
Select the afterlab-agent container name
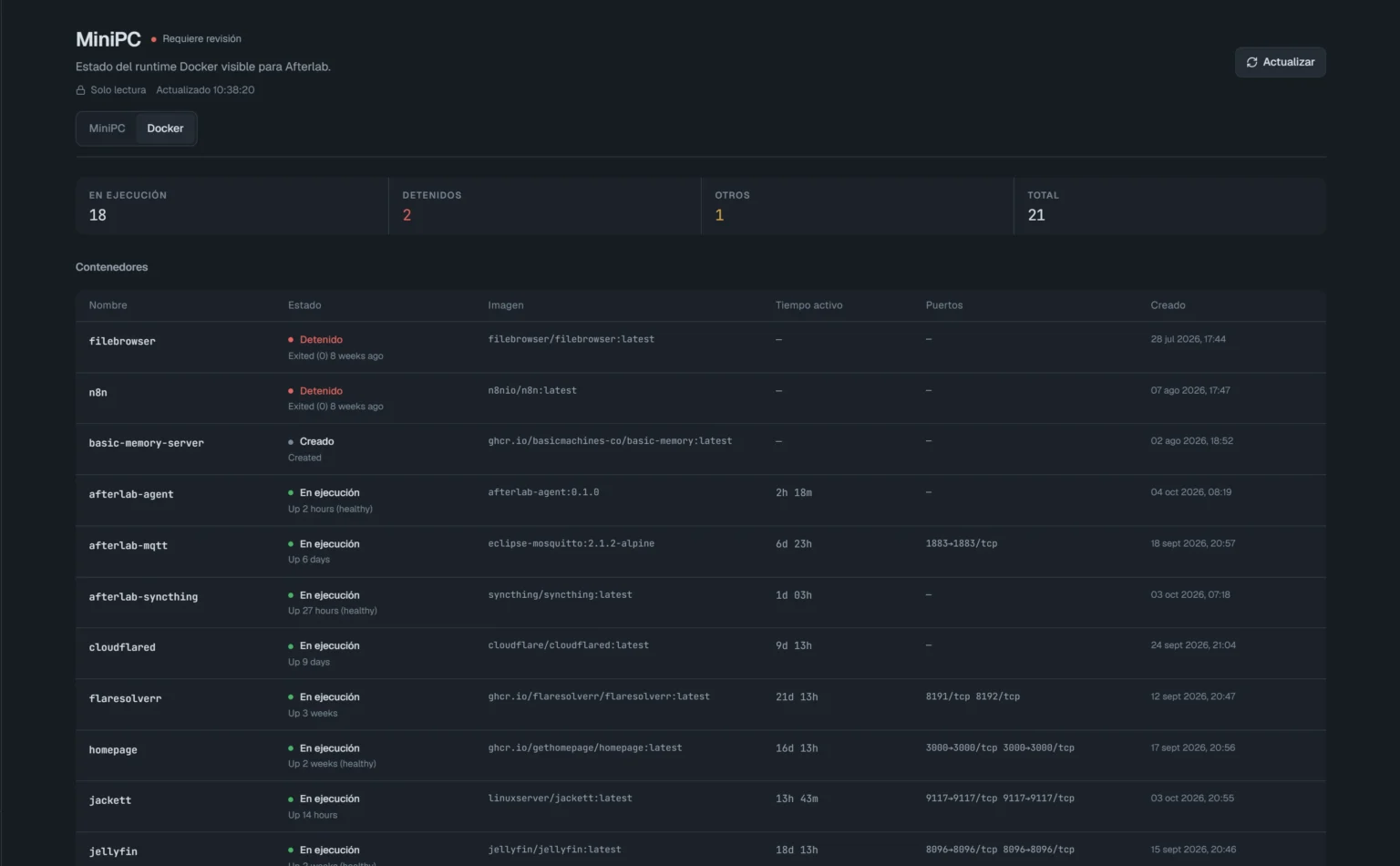point(130,495)
